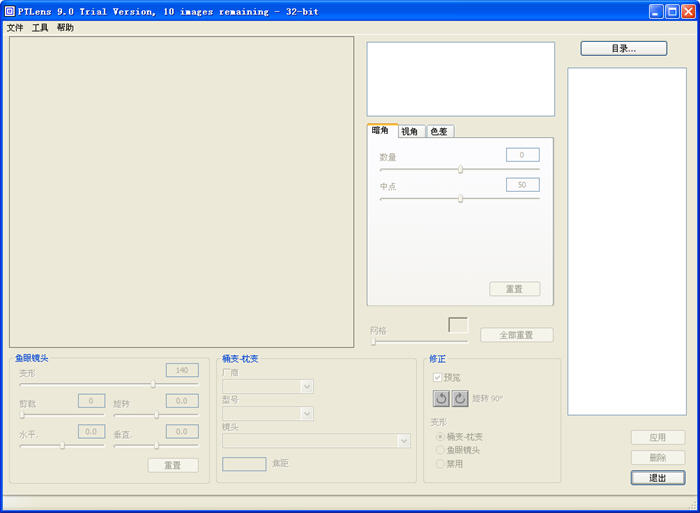Select the 鱼眼镜头 radio option
Image resolution: width=700 pixels, height=513 pixels.
pyautogui.click(x=440, y=450)
